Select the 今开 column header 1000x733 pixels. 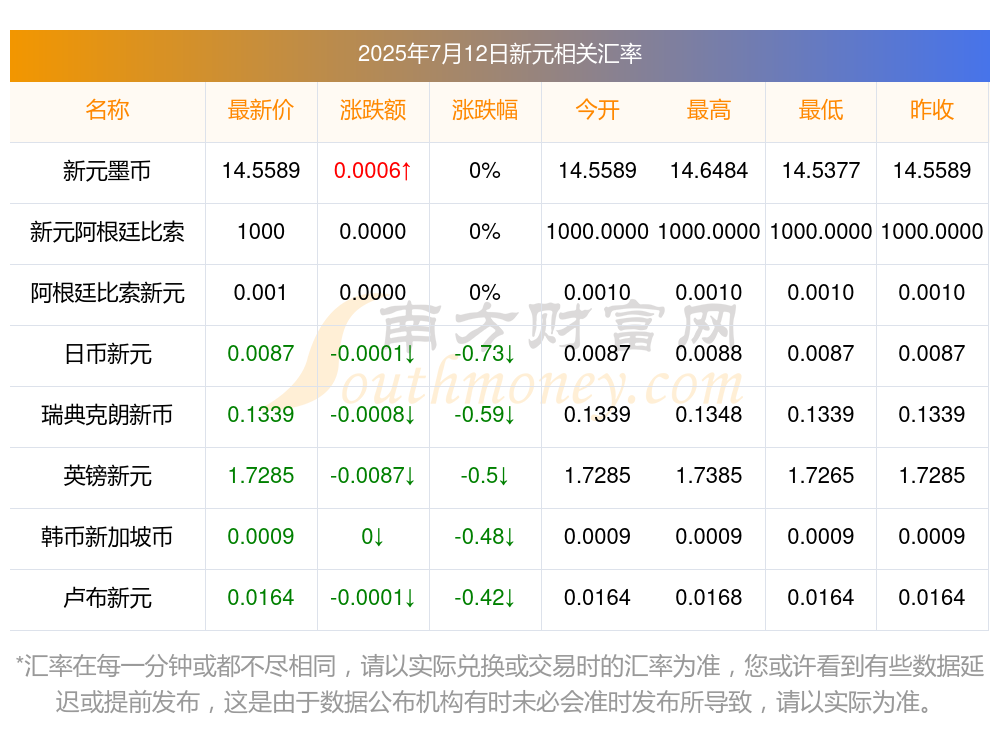(597, 110)
